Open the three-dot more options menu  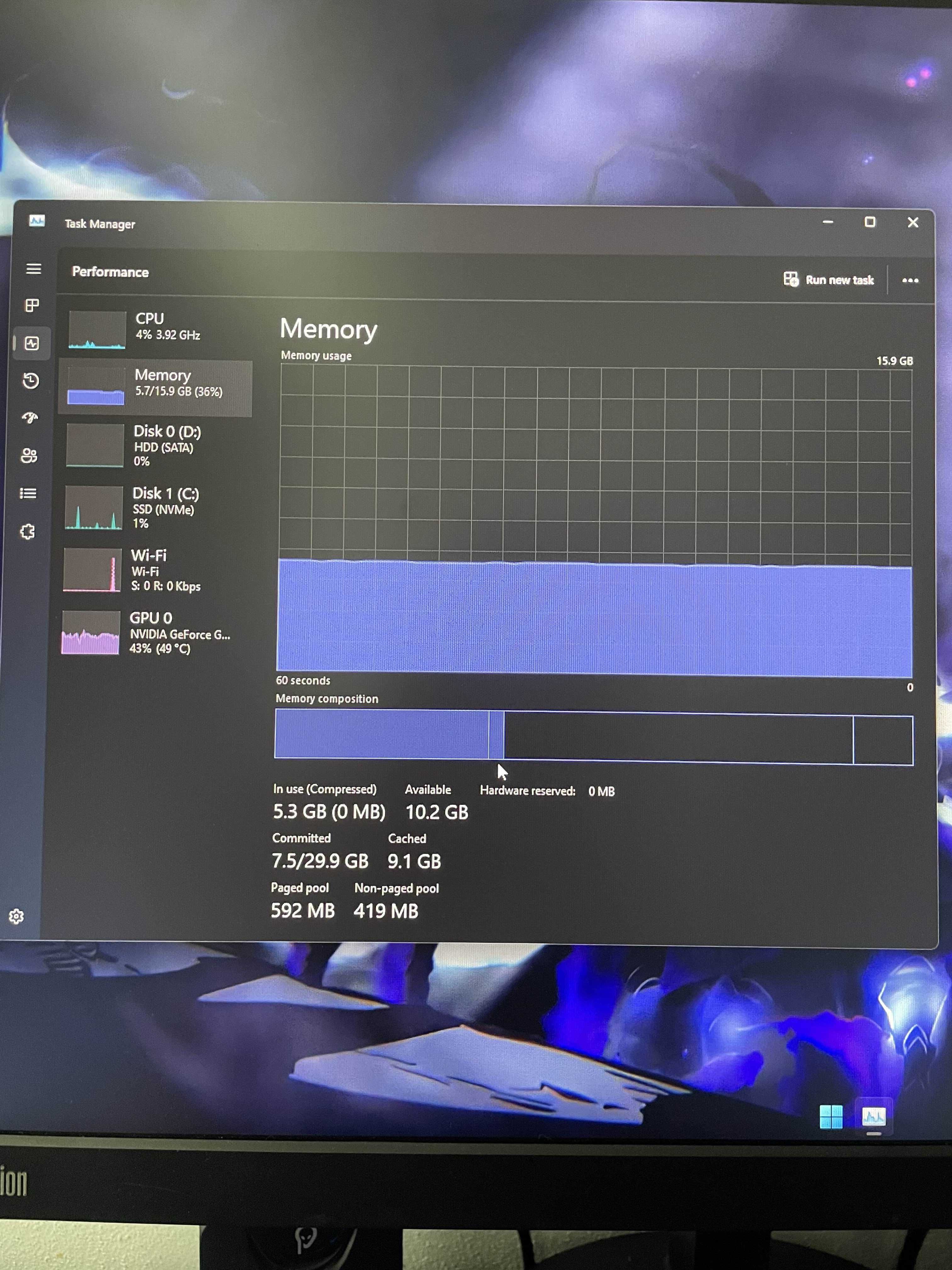point(910,280)
